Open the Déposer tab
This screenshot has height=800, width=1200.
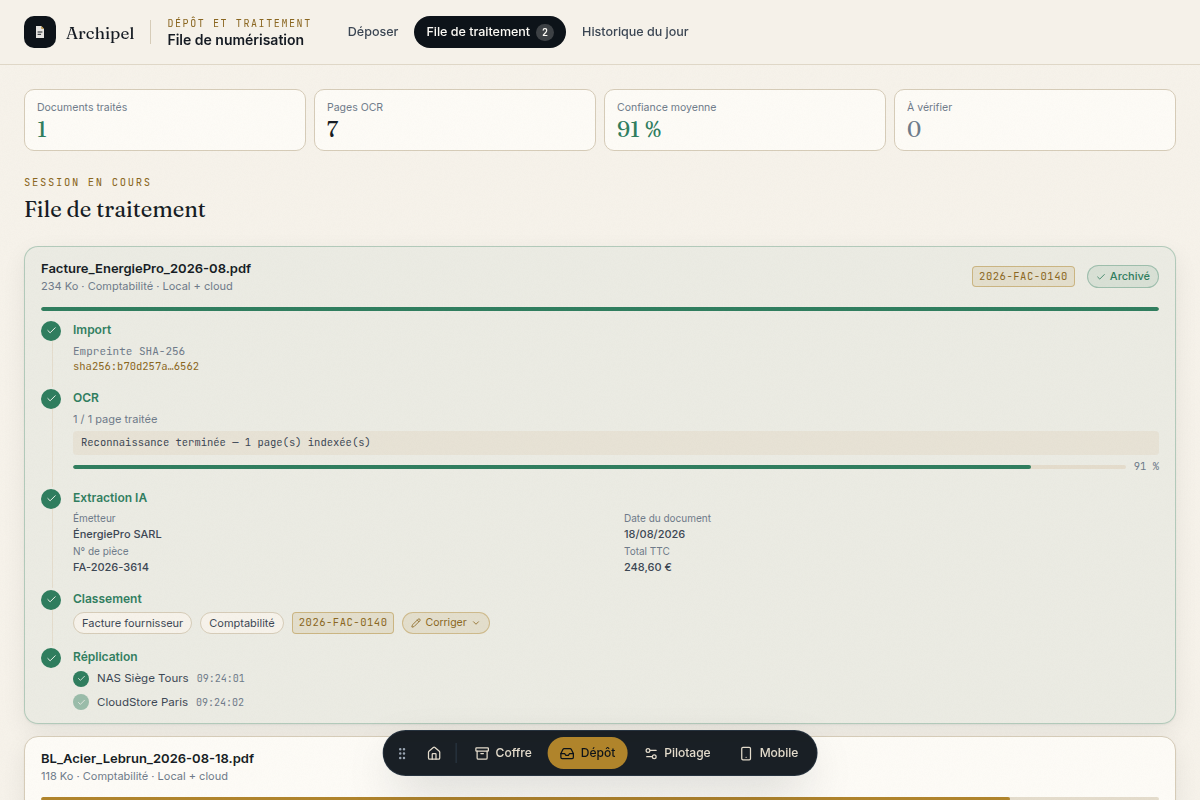pyautogui.click(x=373, y=32)
